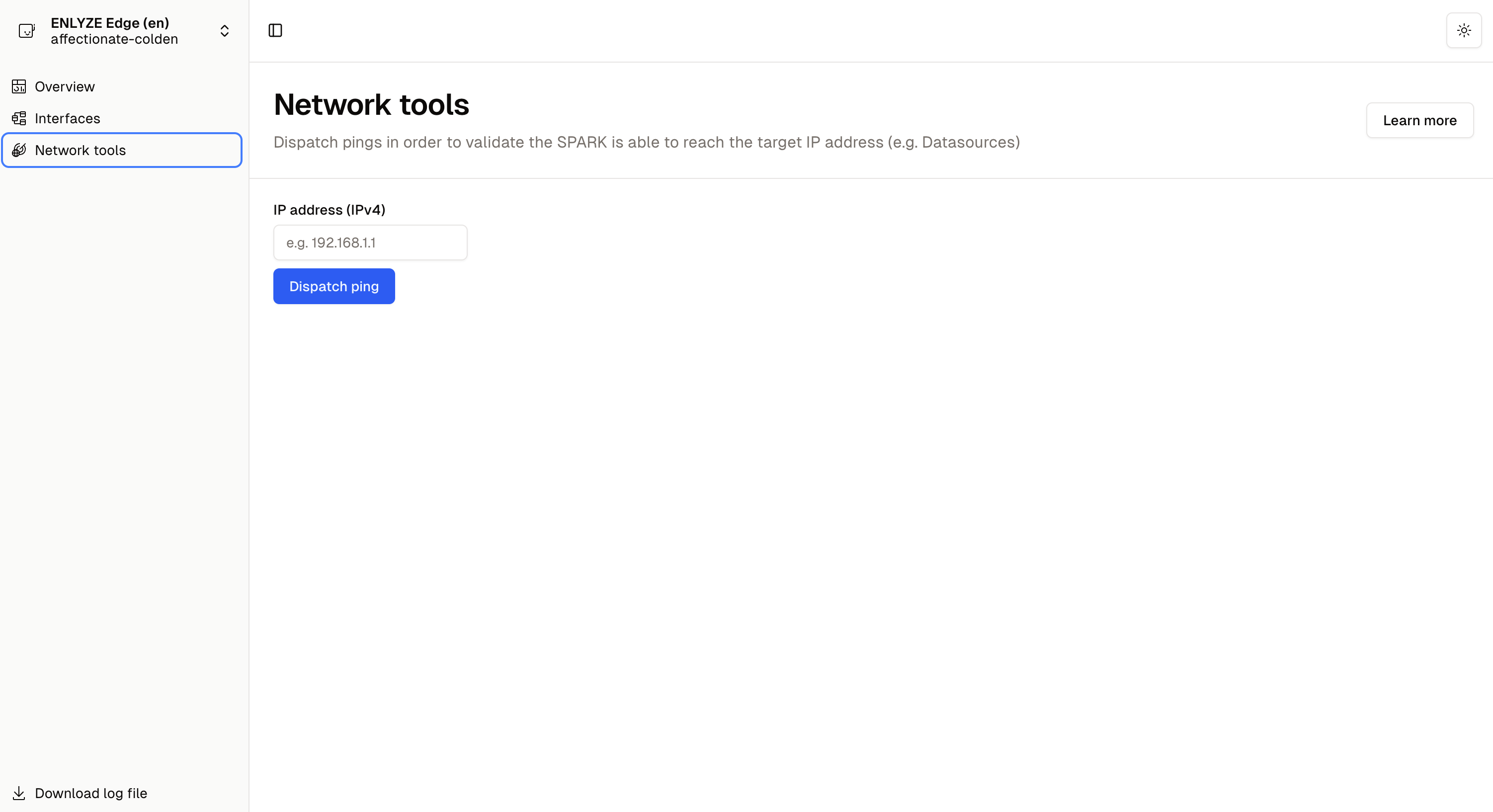
Task: Select the Network tools menu entry
Action: click(80, 150)
